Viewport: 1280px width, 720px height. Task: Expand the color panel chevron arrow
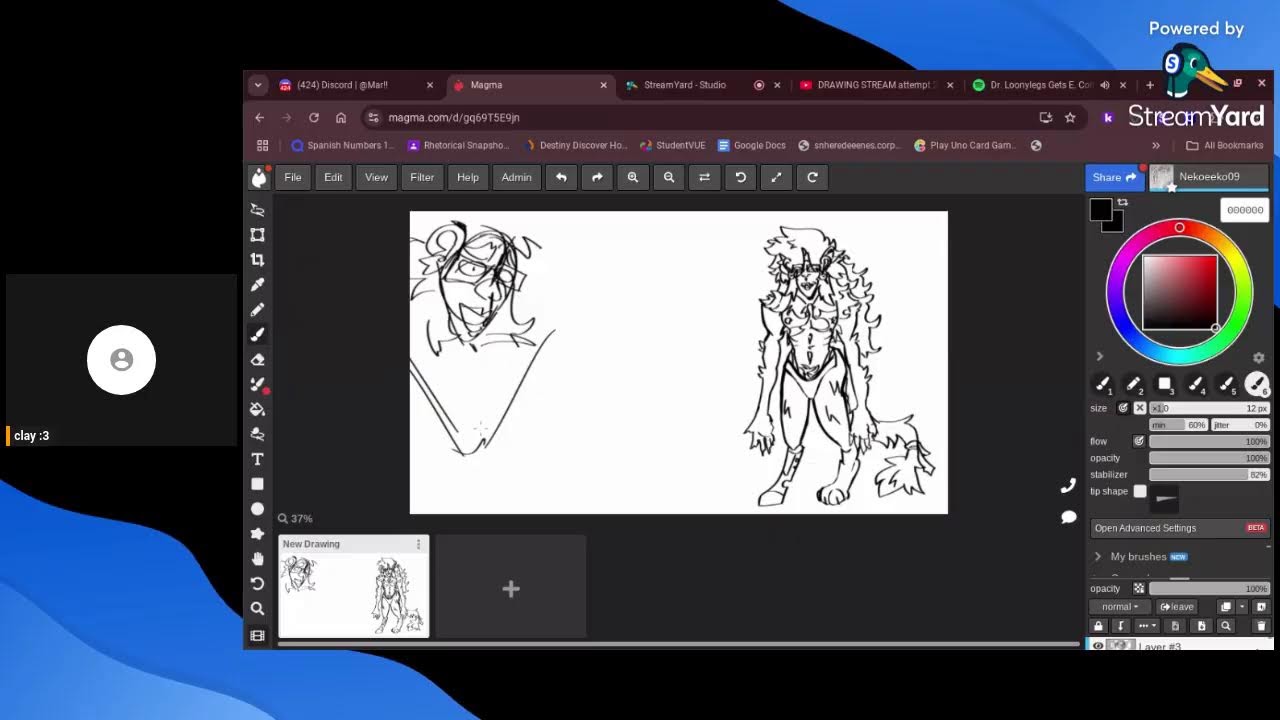click(1100, 357)
